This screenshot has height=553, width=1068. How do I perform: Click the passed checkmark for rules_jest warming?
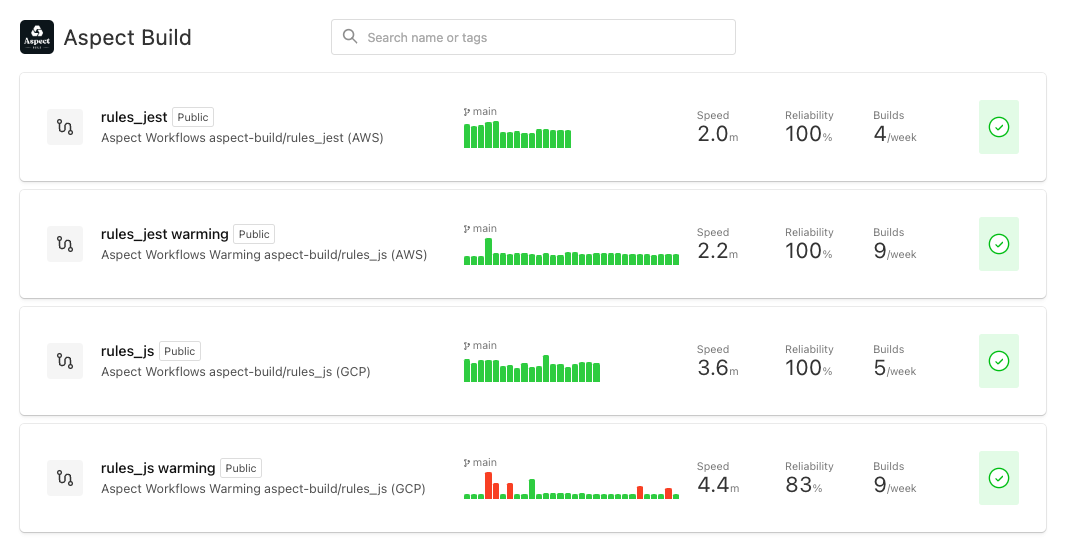click(999, 244)
